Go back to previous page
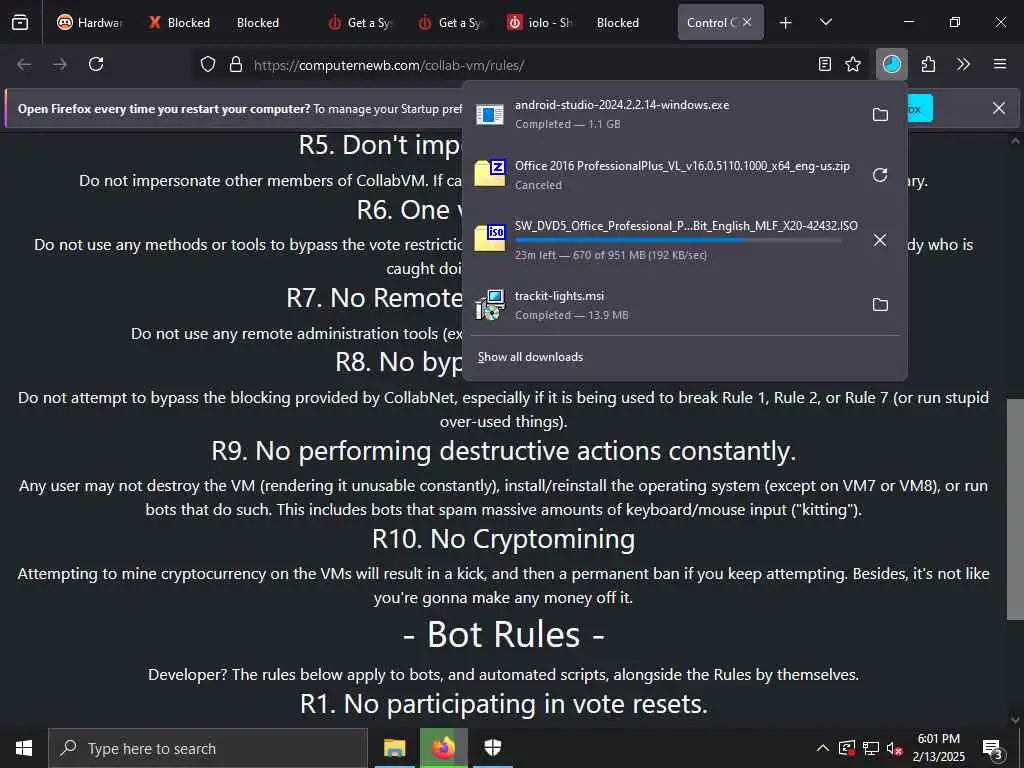The height and width of the screenshot is (768, 1024). click(24, 64)
